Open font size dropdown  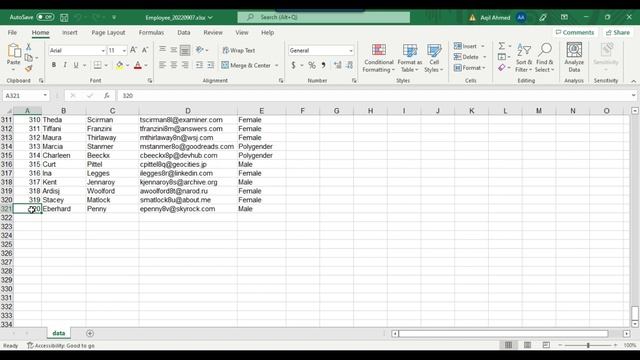(124, 51)
